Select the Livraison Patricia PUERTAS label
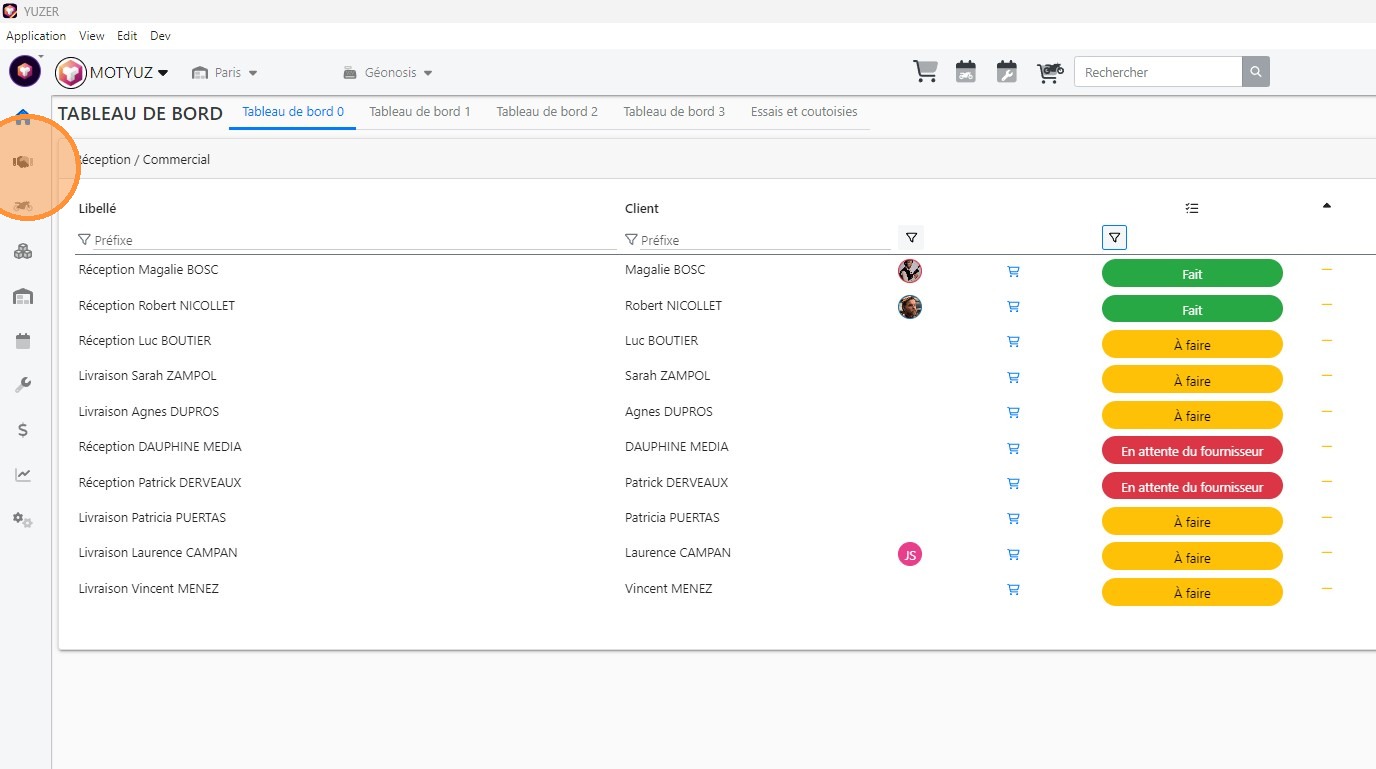The height and width of the screenshot is (769, 1376). [x=152, y=517]
